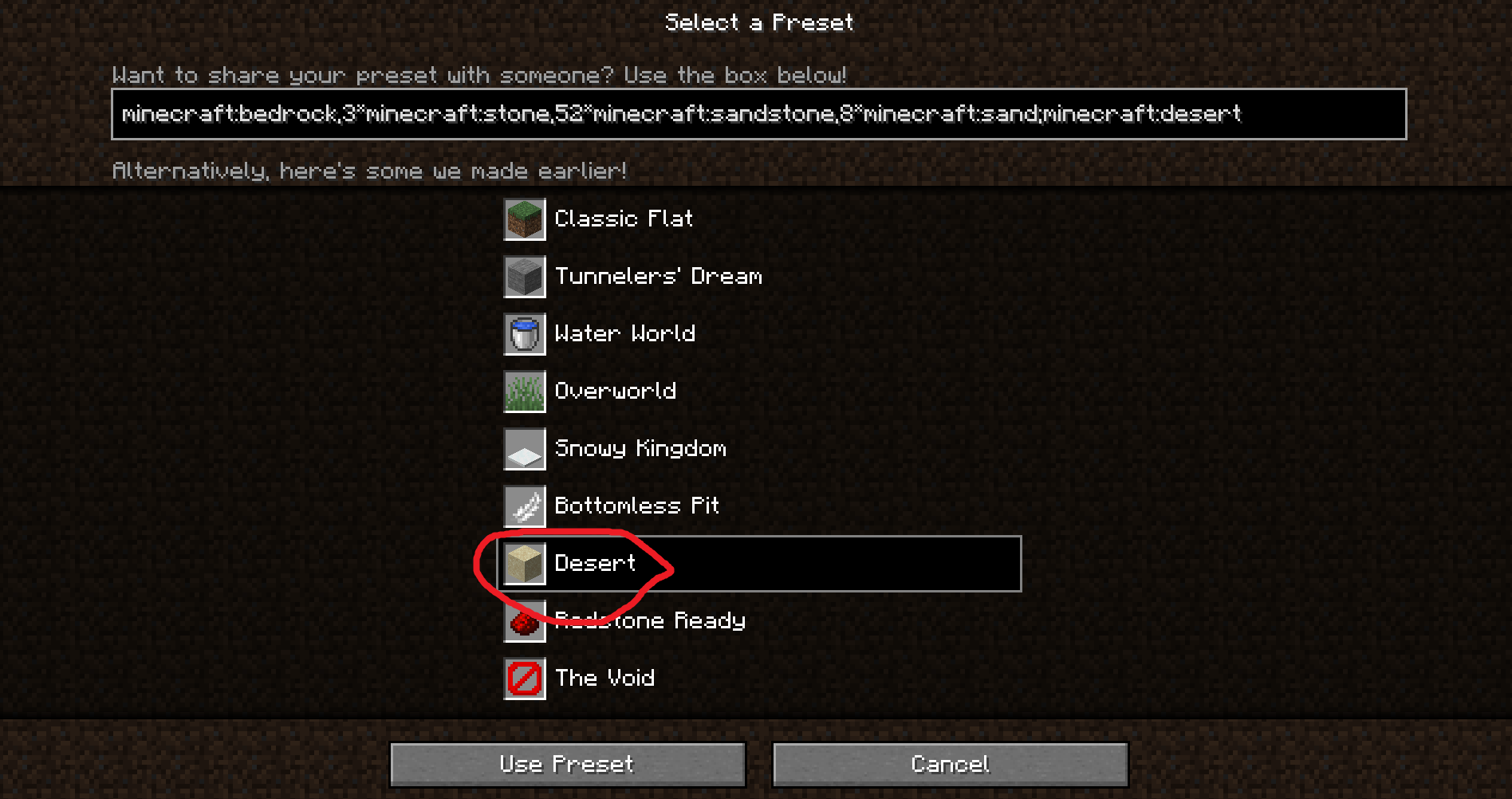Click the snow layer icon for Snowy Kingdom
1512x799 pixels.
525,449
